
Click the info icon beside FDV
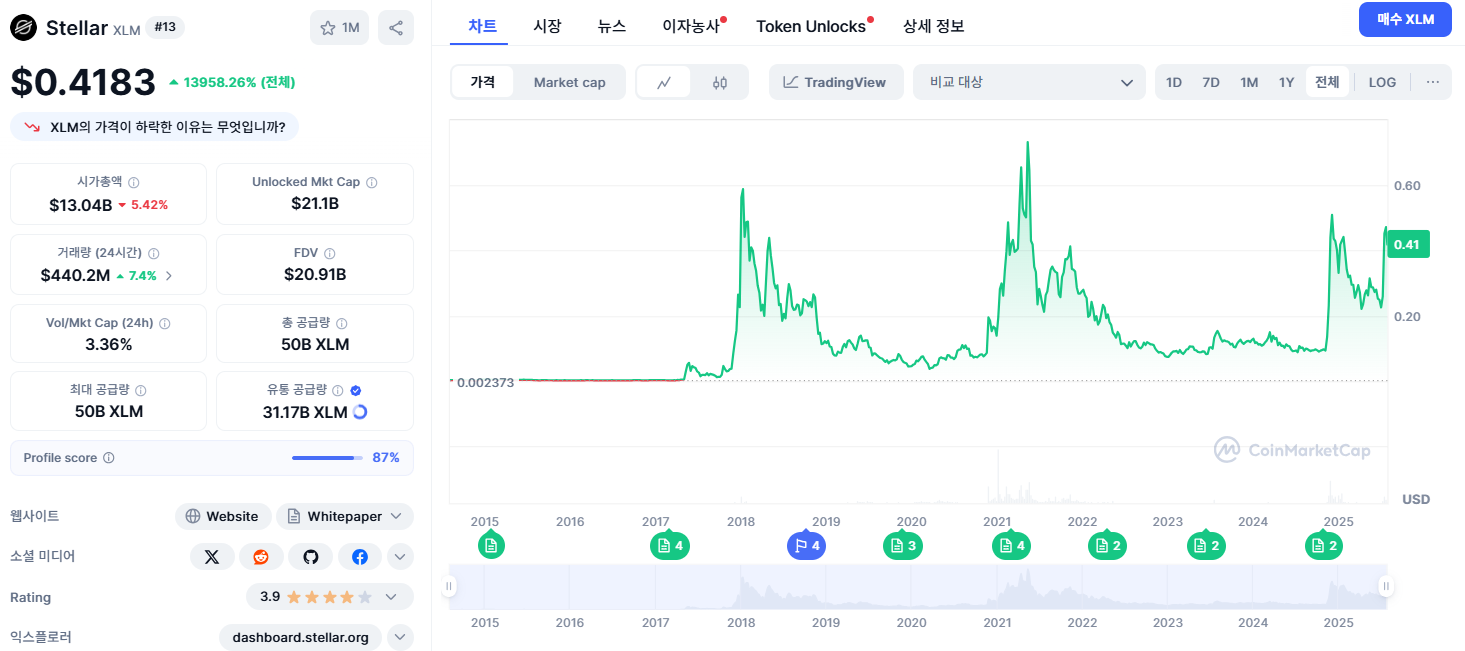[330, 254]
